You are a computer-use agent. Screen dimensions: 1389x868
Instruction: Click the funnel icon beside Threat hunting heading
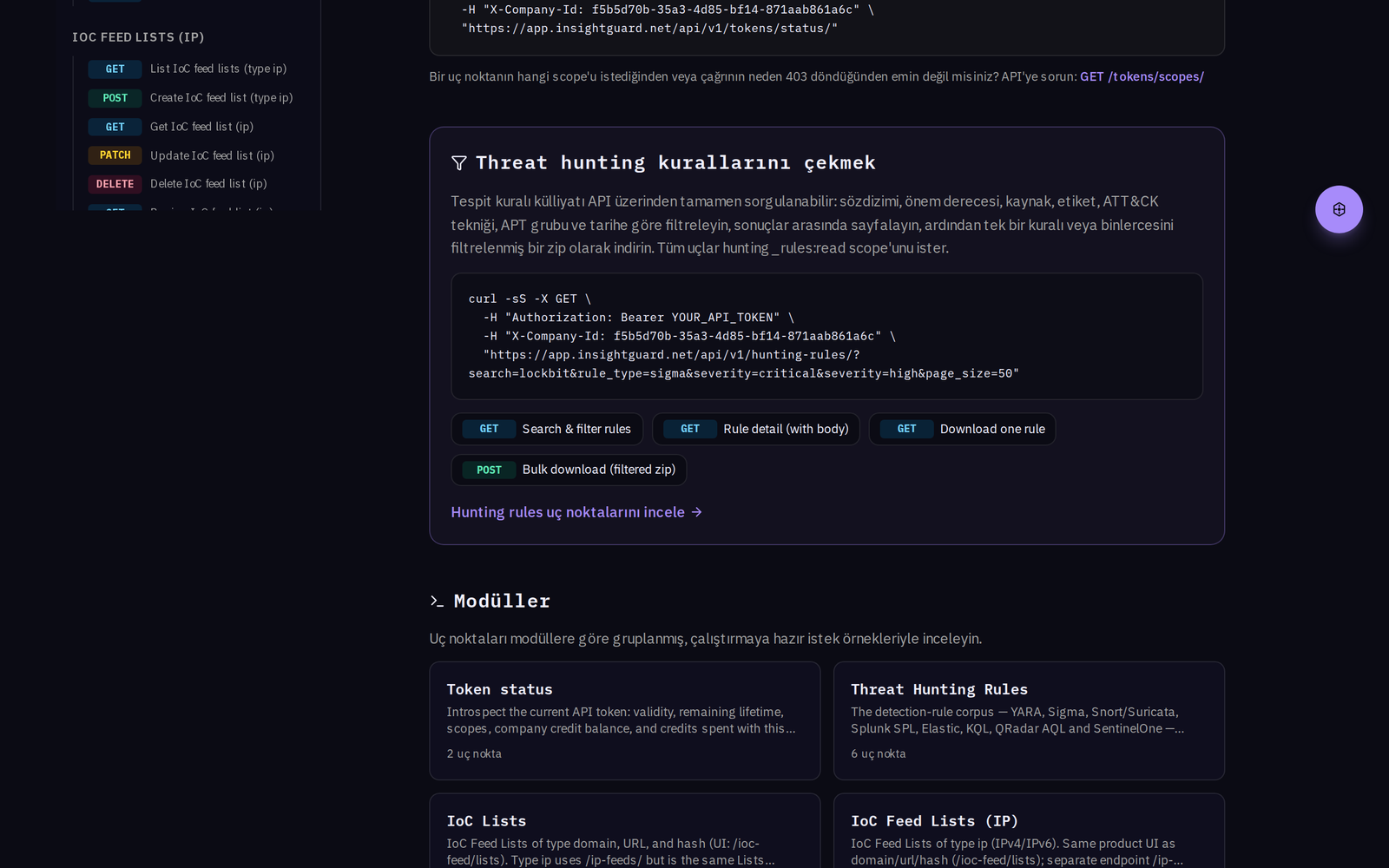pos(459,162)
